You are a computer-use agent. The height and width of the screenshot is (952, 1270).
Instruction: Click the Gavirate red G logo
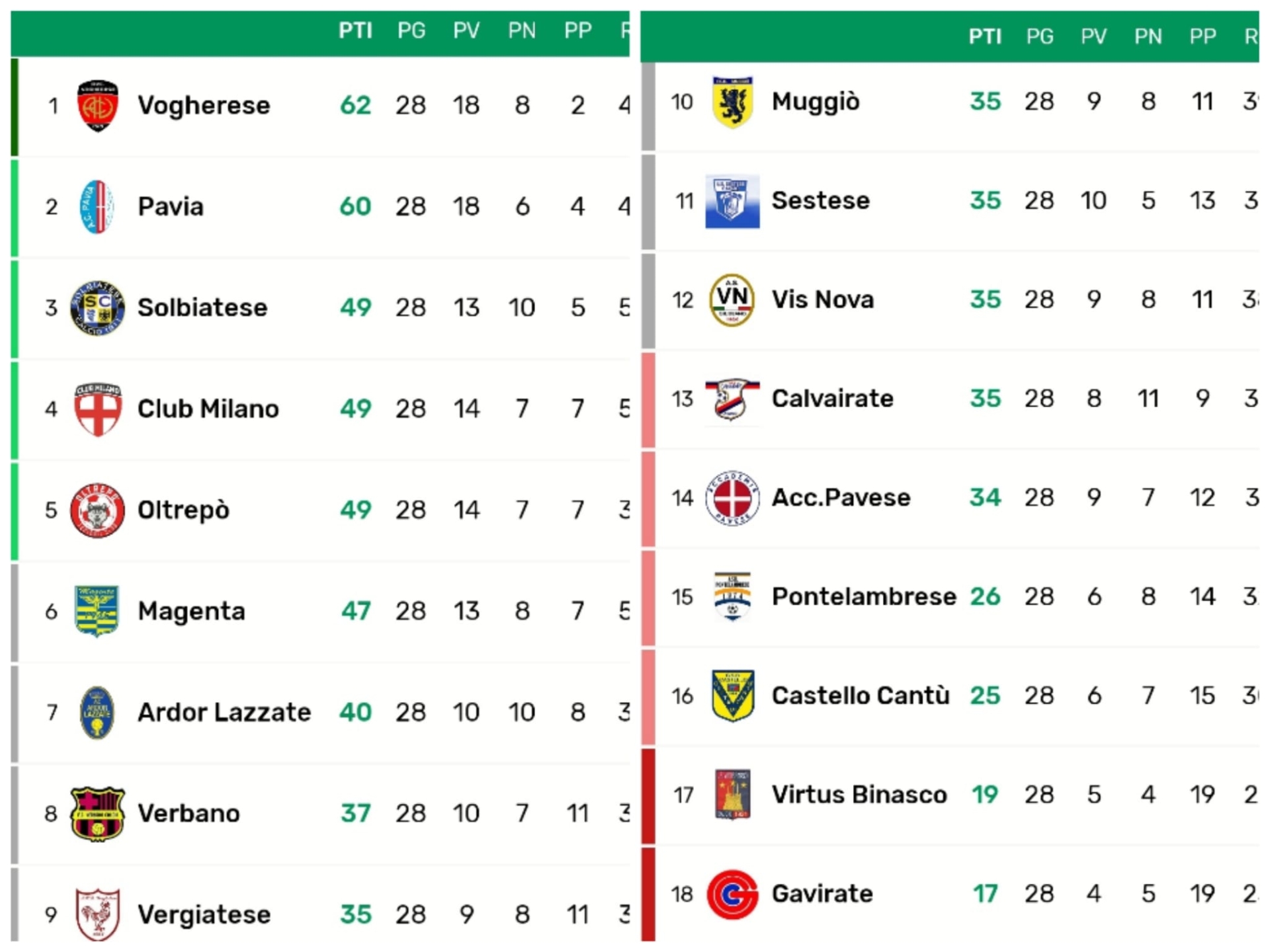(x=732, y=894)
